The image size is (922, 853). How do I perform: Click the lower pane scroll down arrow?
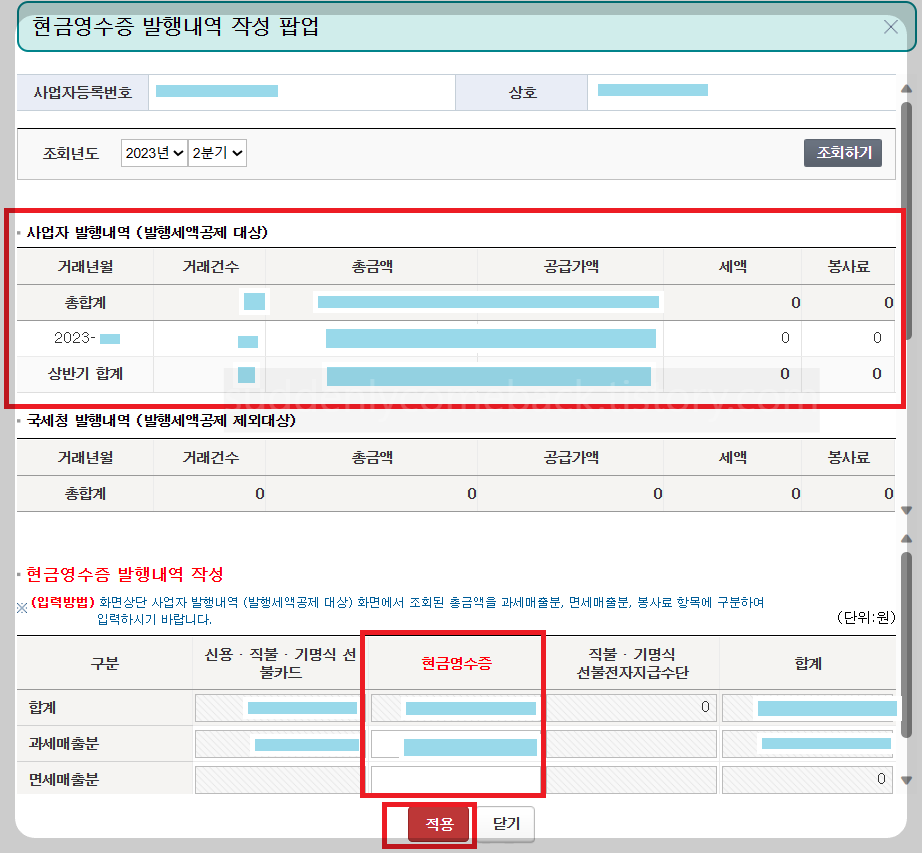point(906,780)
